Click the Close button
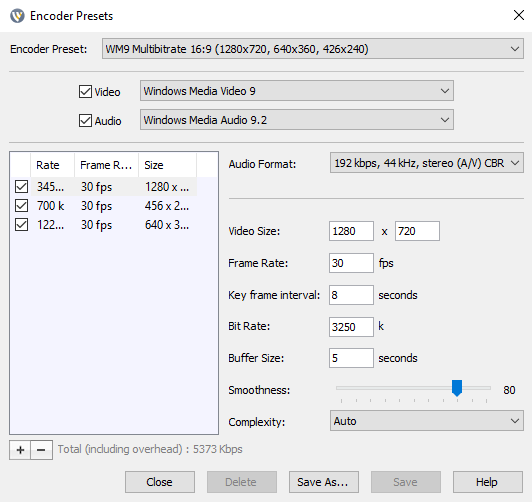Viewport: 532px width, 502px height. click(160, 482)
